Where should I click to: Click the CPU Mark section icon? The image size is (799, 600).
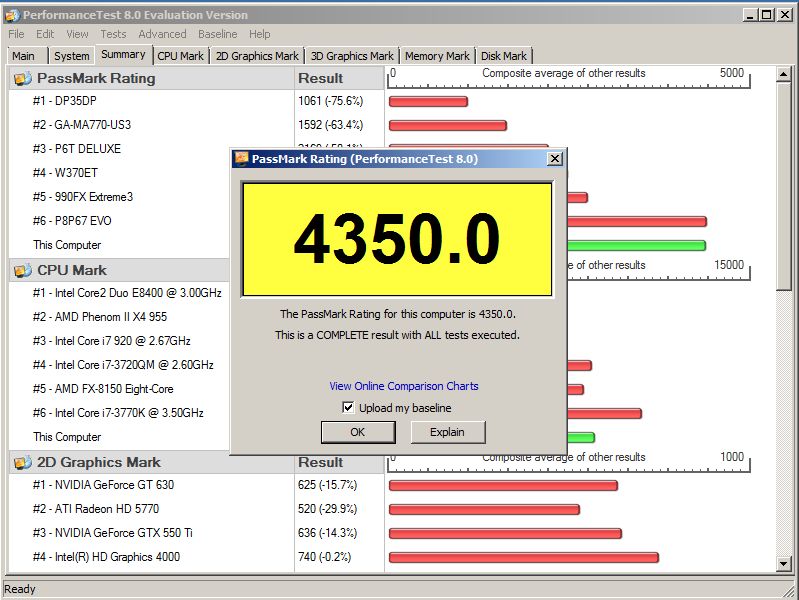point(22,270)
